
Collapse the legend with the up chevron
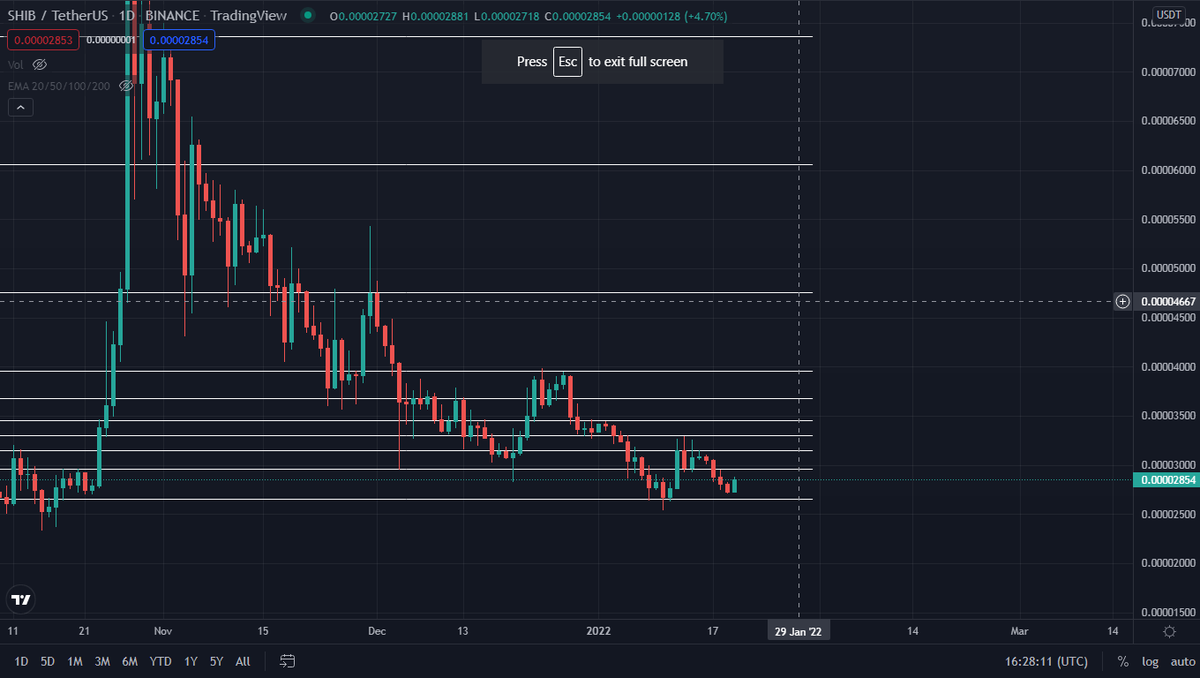tap(20, 106)
